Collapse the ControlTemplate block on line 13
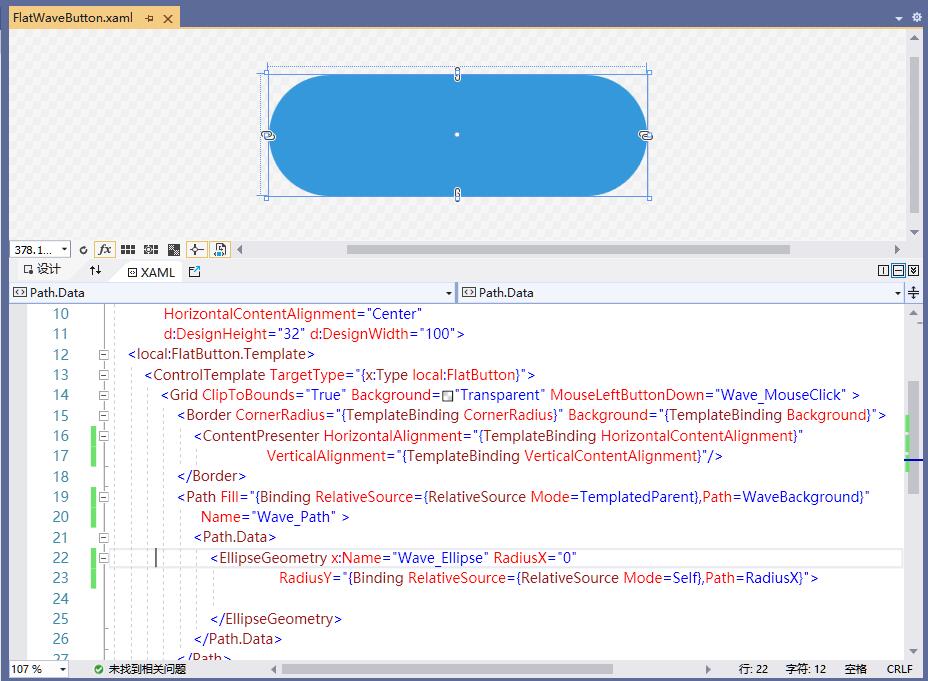 click(104, 375)
